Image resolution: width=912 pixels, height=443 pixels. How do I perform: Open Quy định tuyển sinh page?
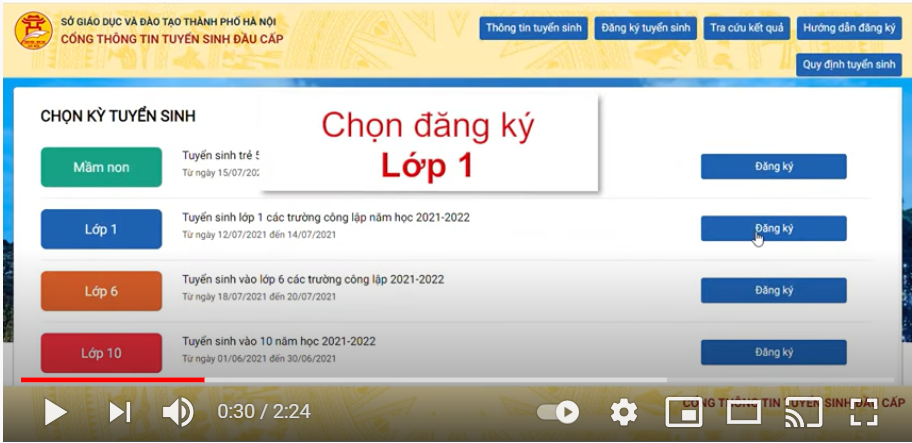coord(849,65)
